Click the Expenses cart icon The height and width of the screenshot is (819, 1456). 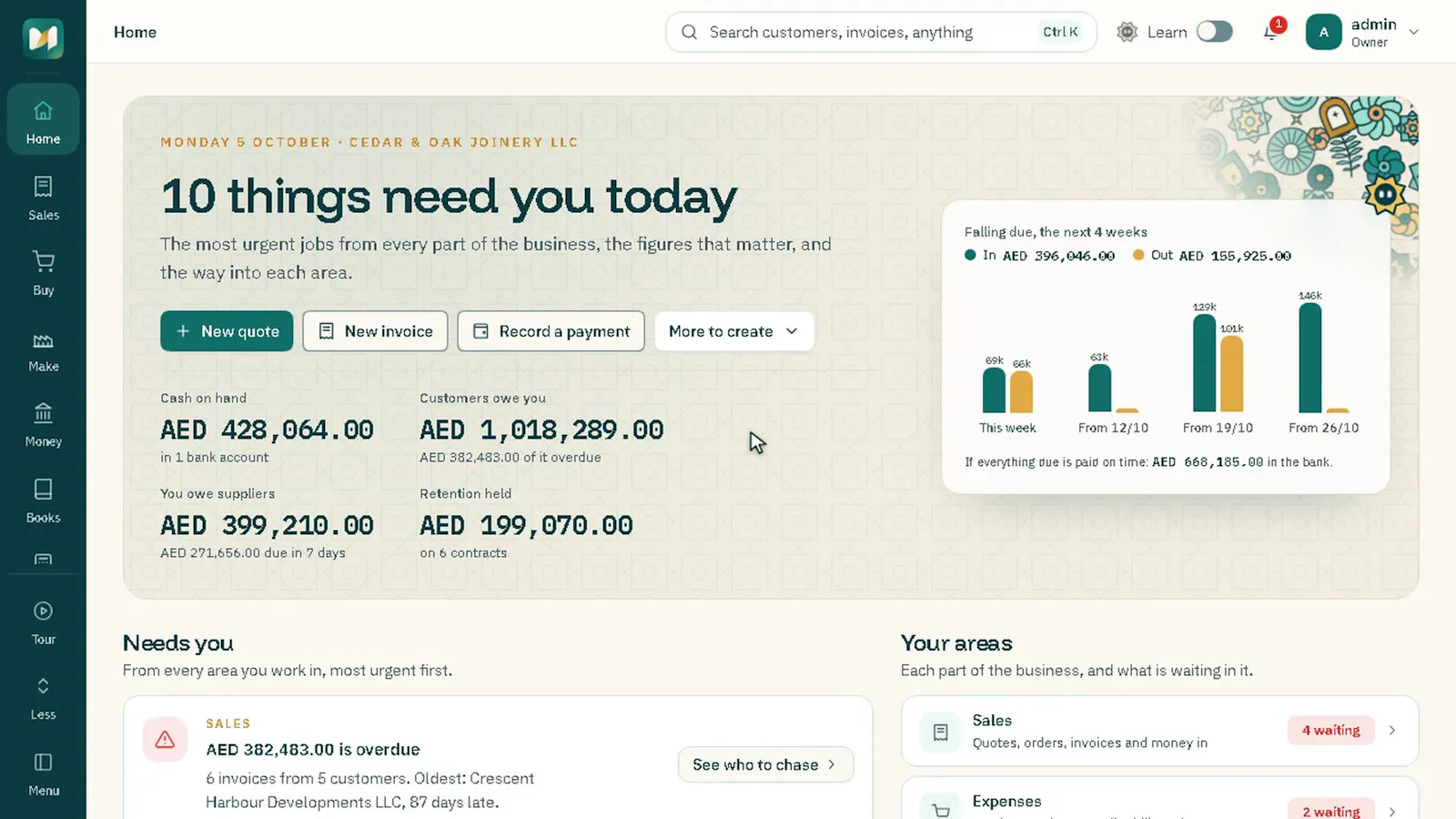coord(941,808)
